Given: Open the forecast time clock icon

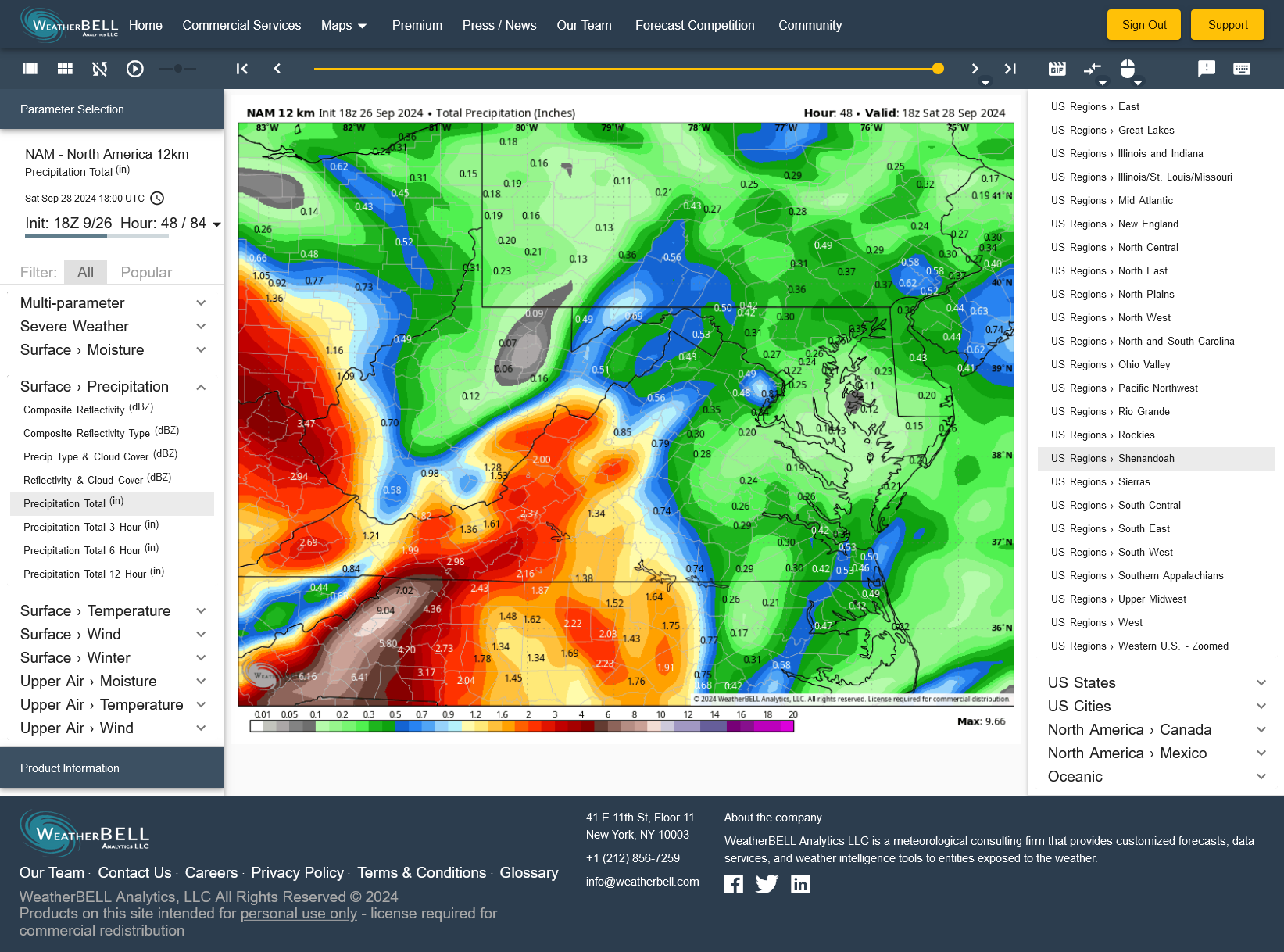Looking at the screenshot, I should point(157,199).
